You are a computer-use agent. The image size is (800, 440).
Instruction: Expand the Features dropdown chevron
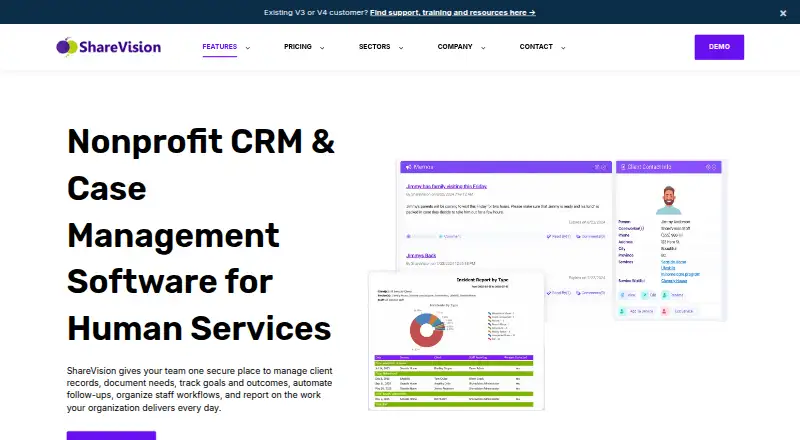[x=248, y=48]
